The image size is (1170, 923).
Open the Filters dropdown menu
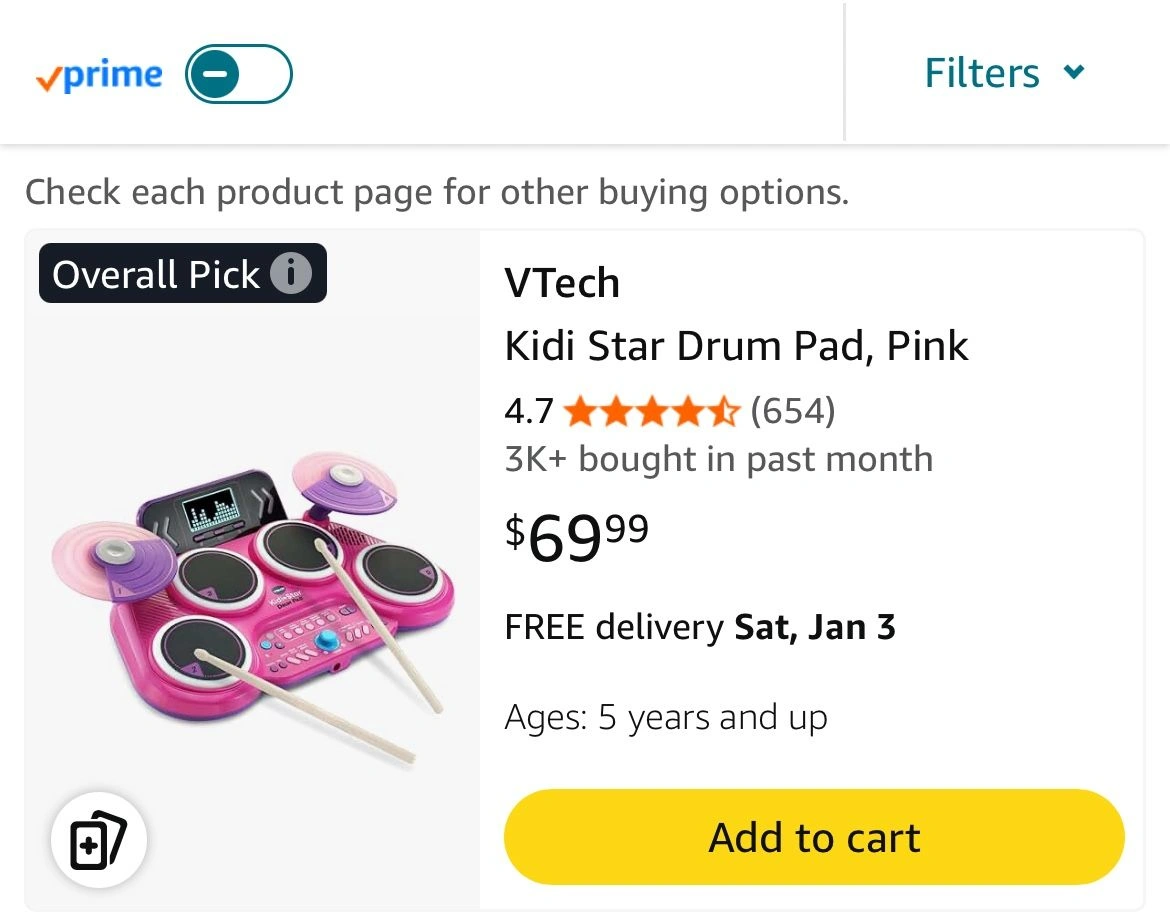pos(982,73)
